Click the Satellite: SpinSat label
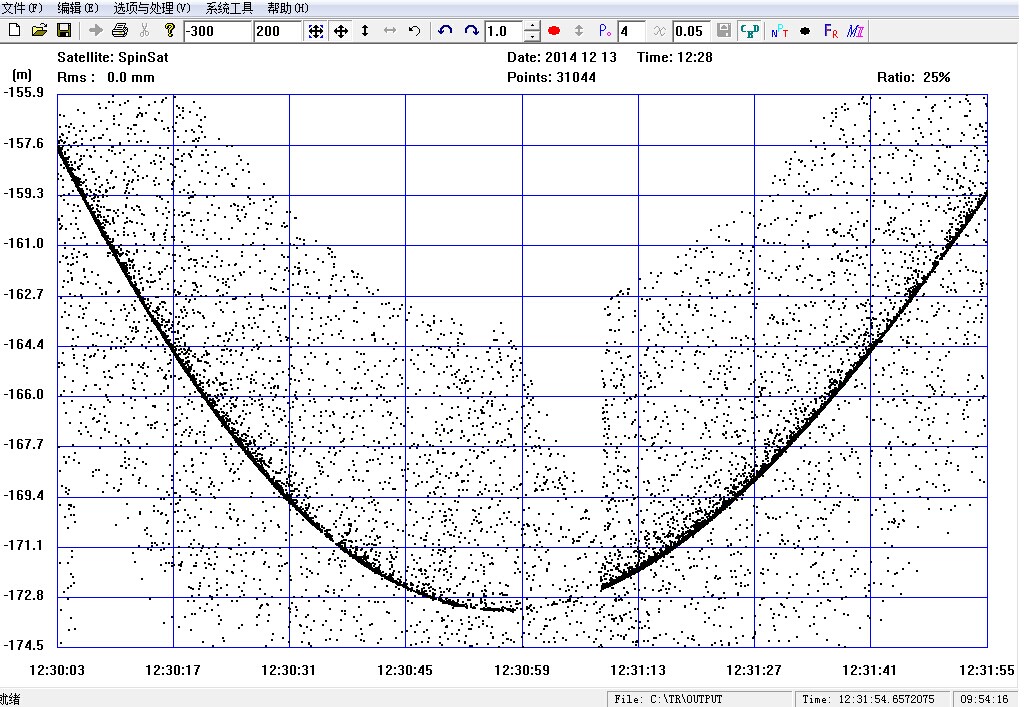This screenshot has height=707, width=1024. (113, 57)
